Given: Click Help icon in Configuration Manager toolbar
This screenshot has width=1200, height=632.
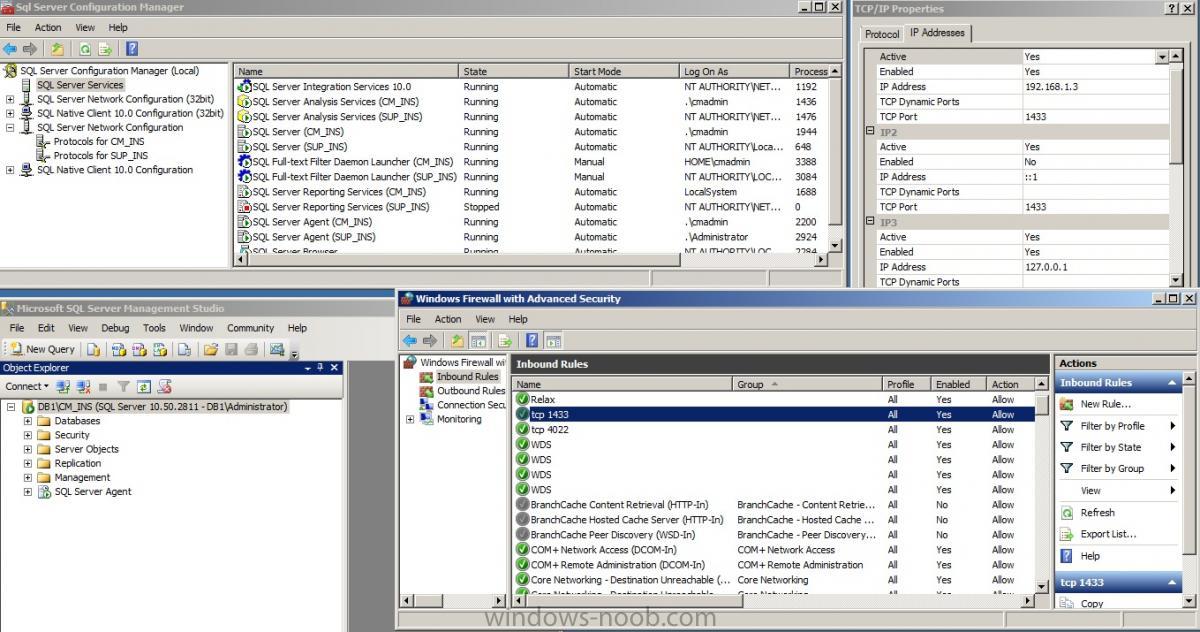Looking at the screenshot, I should (x=132, y=48).
